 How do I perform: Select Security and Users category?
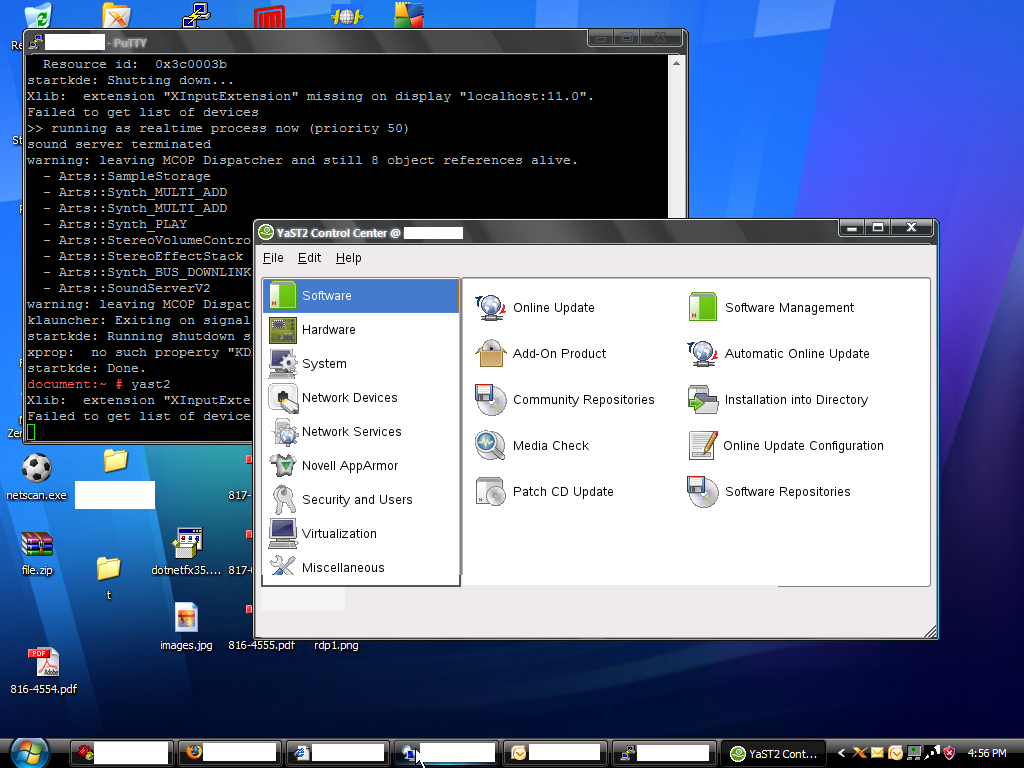[361, 500]
